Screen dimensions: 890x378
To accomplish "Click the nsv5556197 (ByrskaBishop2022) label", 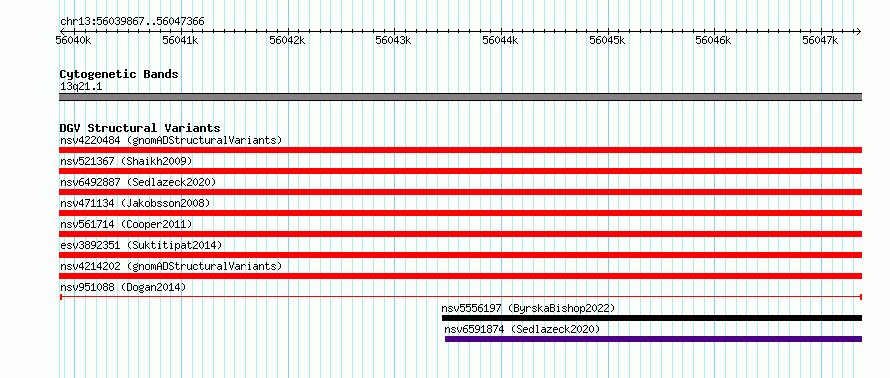I will click(x=528, y=308).
